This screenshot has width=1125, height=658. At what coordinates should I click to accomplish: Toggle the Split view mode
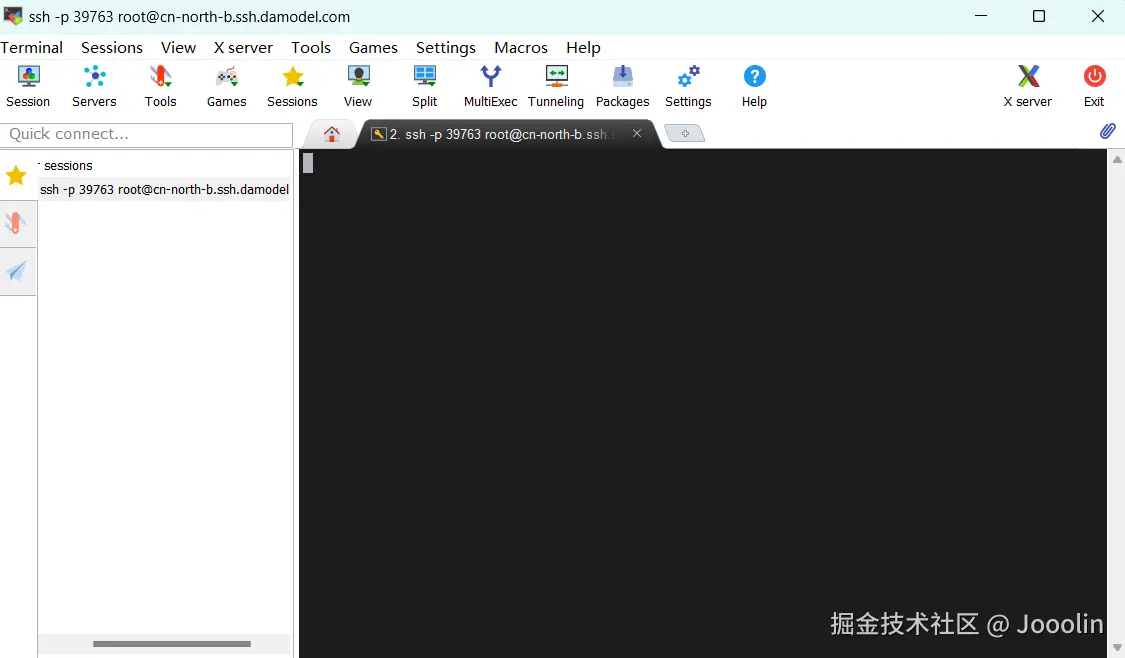[x=425, y=85]
